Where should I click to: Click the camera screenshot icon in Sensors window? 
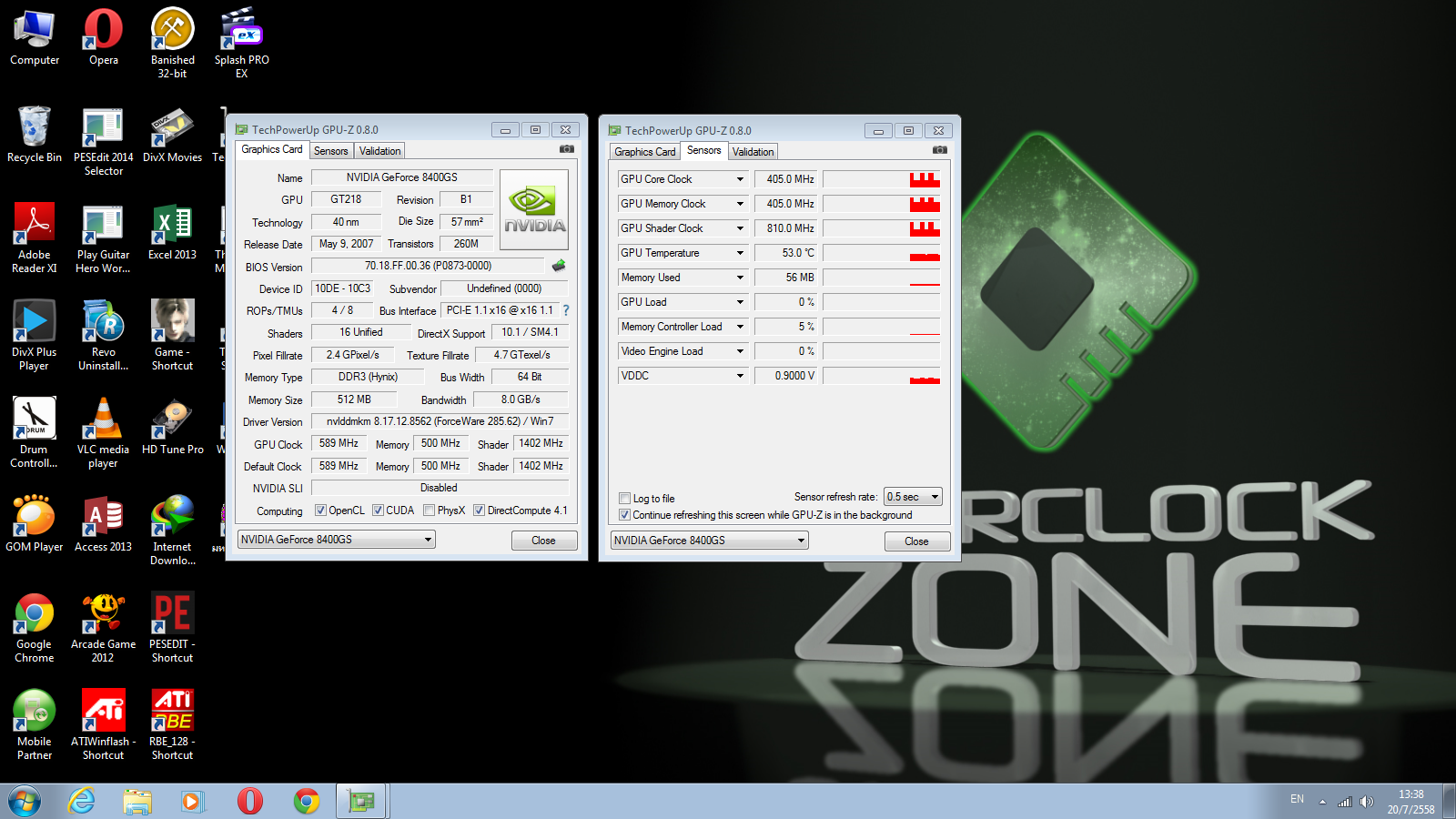(940, 150)
